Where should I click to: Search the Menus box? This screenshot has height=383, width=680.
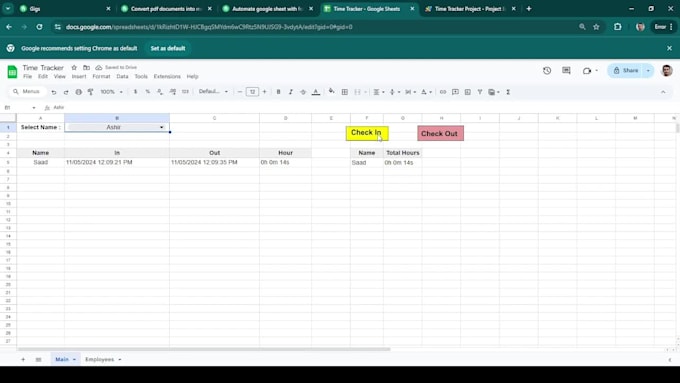pyautogui.click(x=27, y=92)
